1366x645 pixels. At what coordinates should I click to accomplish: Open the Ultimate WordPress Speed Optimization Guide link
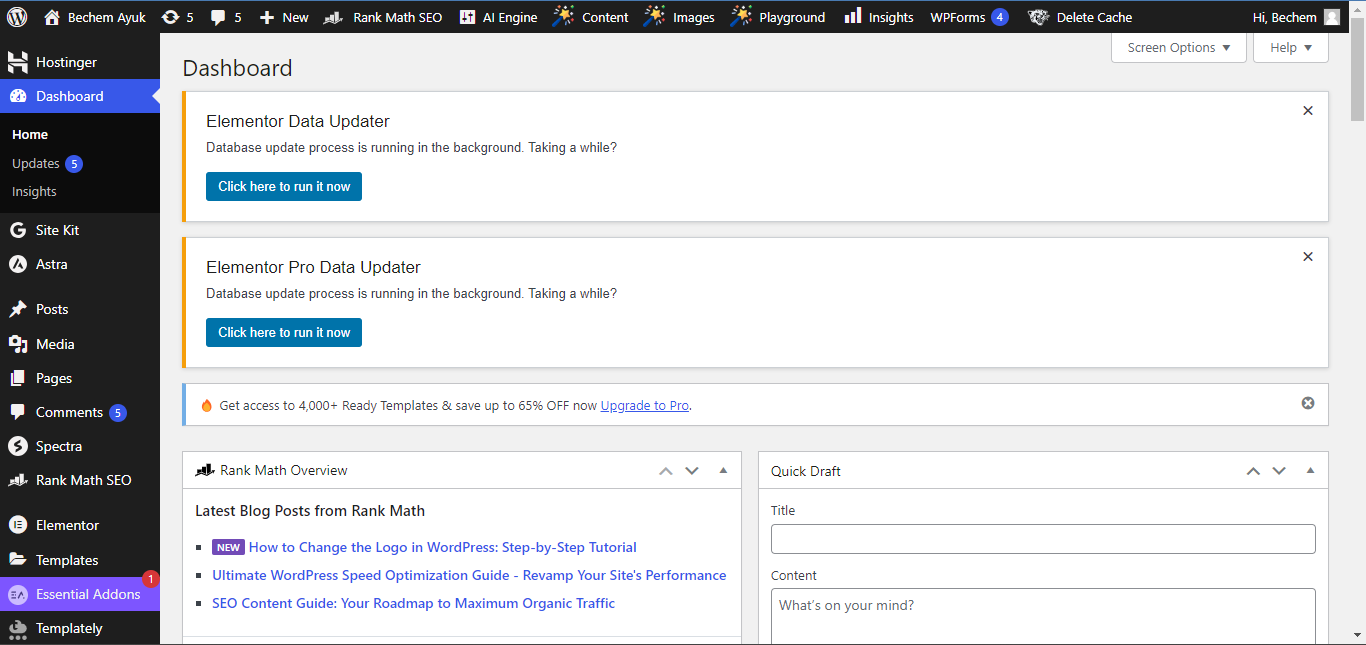tap(469, 575)
